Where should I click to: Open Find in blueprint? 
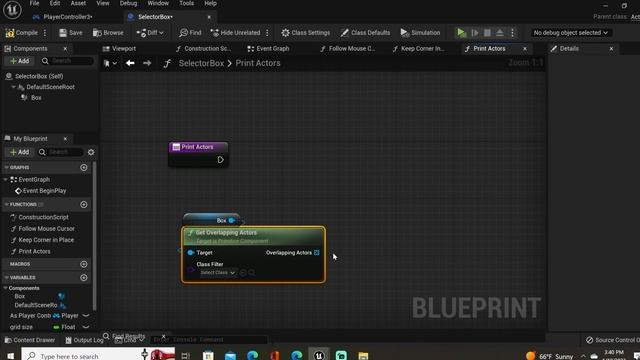[x=190, y=33]
